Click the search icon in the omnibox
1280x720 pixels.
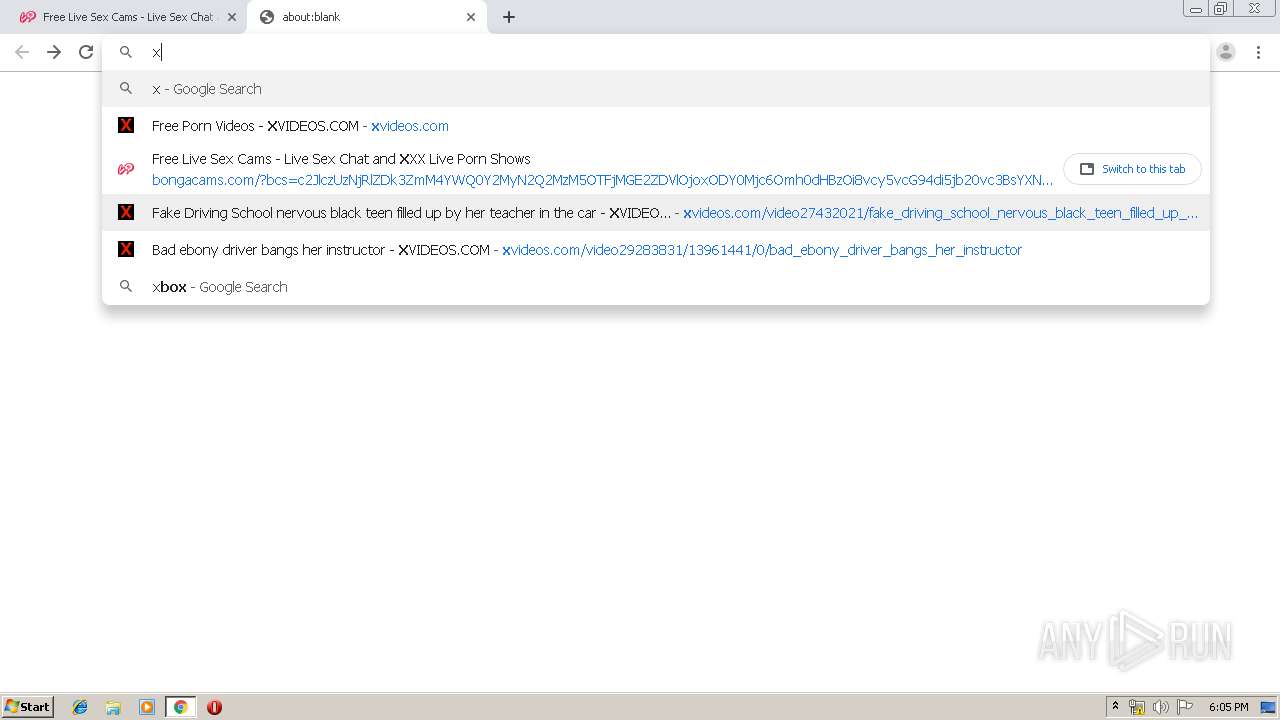click(x=126, y=52)
